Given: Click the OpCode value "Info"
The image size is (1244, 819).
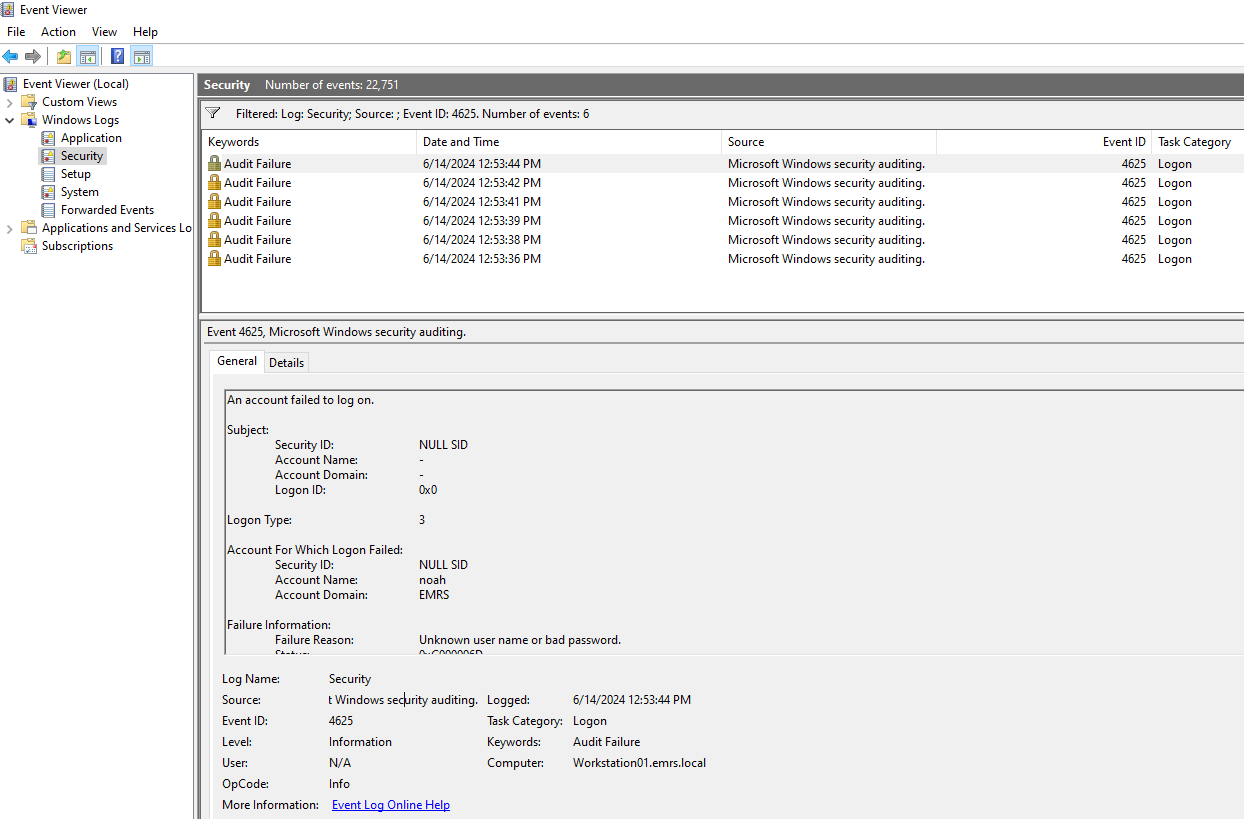Looking at the screenshot, I should (x=339, y=784).
